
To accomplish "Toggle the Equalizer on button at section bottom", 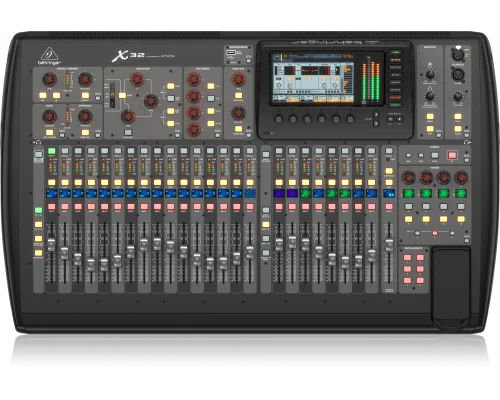I will click(x=128, y=132).
